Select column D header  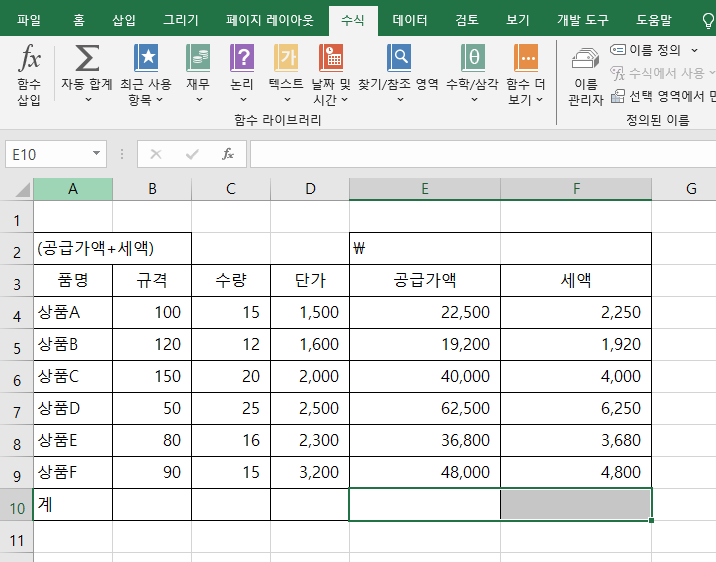pyautogui.click(x=310, y=189)
